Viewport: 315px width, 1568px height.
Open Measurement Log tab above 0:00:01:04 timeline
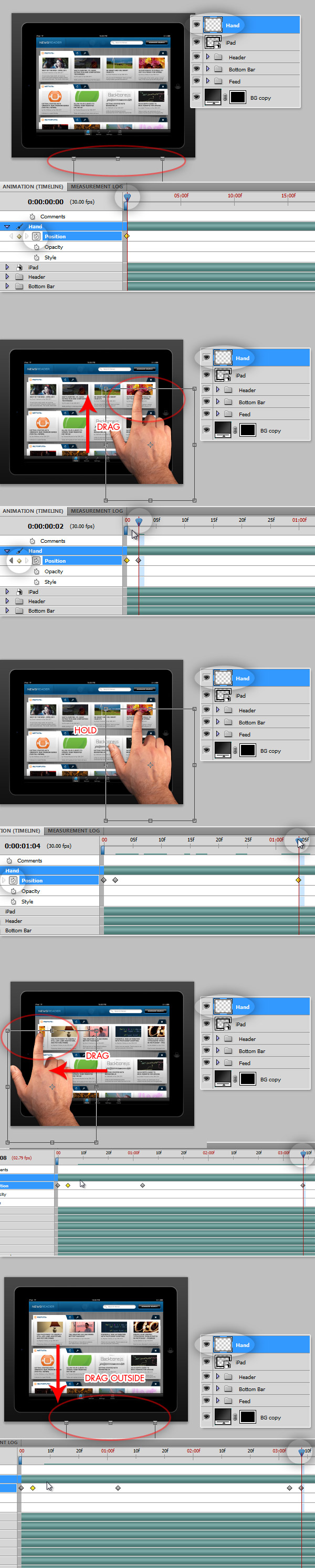[73, 831]
